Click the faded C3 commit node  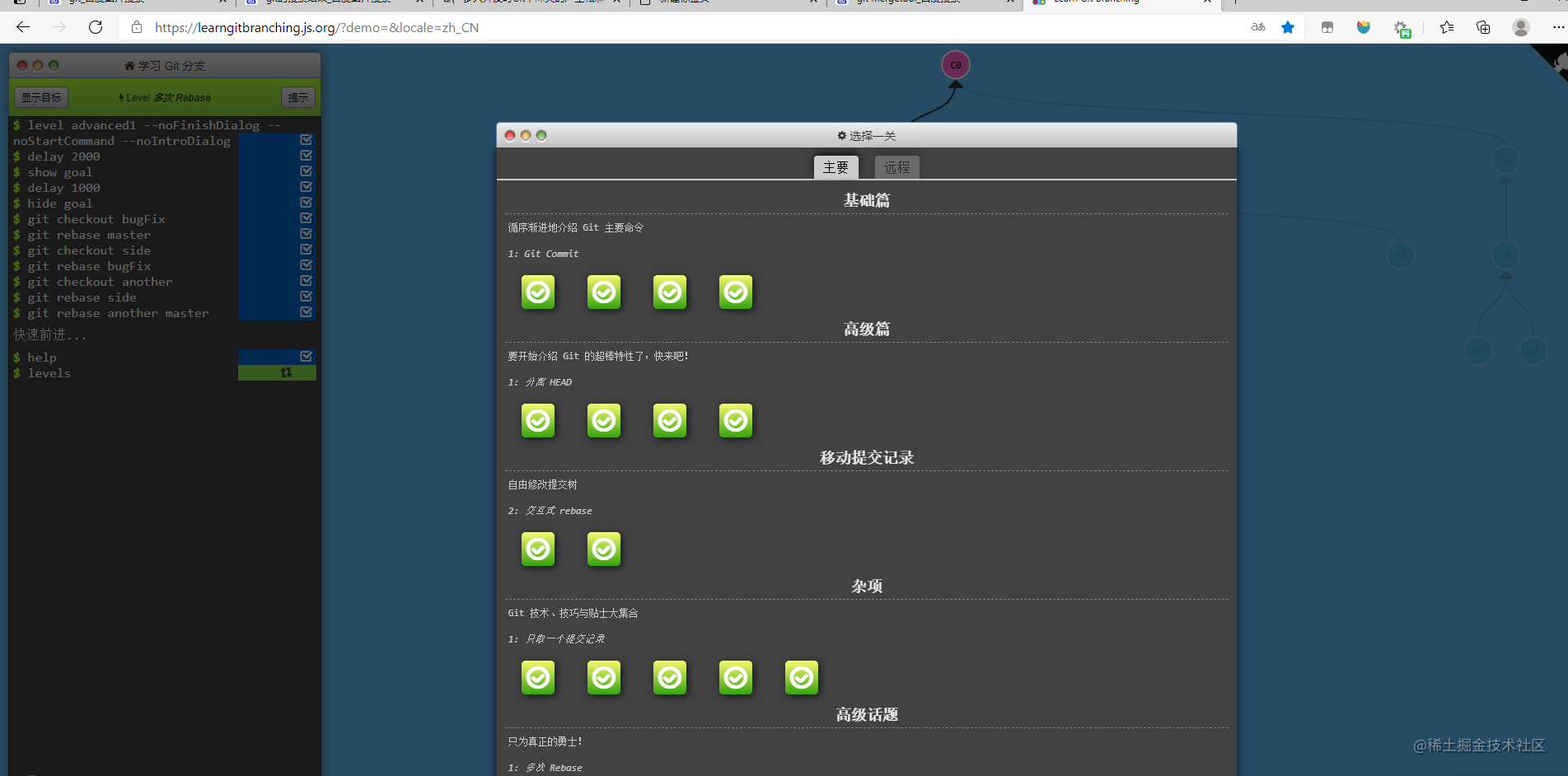pos(1401,255)
